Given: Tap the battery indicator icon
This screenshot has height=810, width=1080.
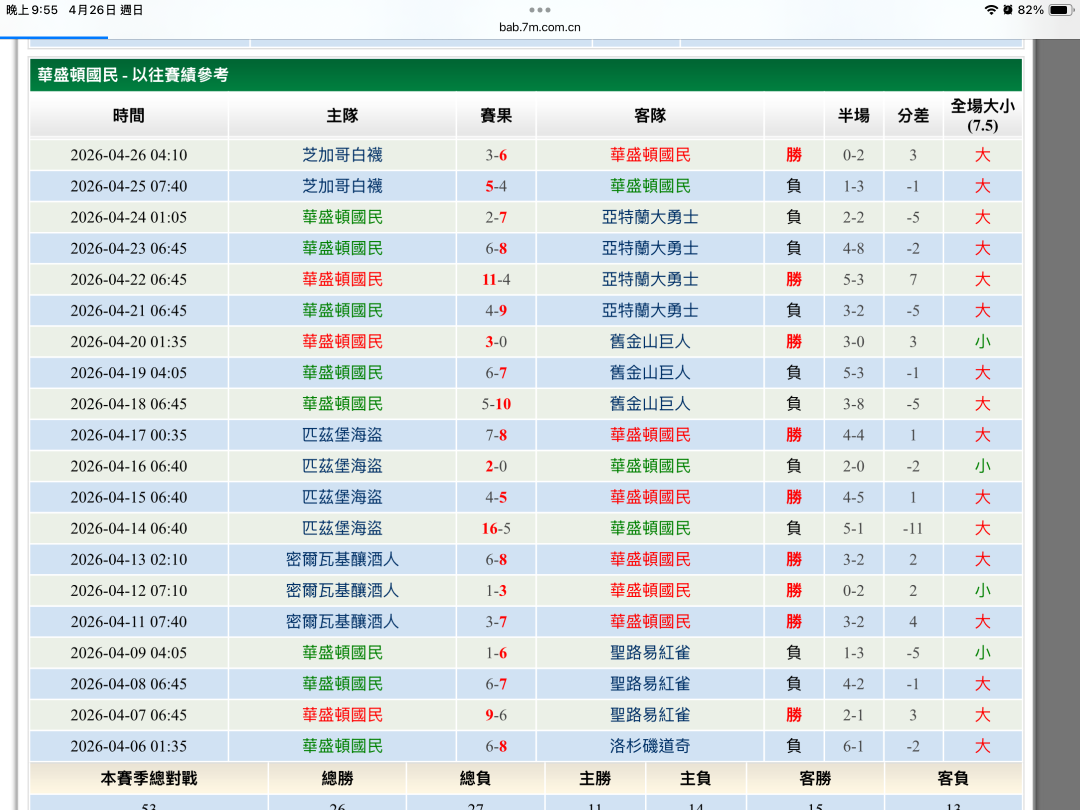Looking at the screenshot, I should click(1060, 10).
